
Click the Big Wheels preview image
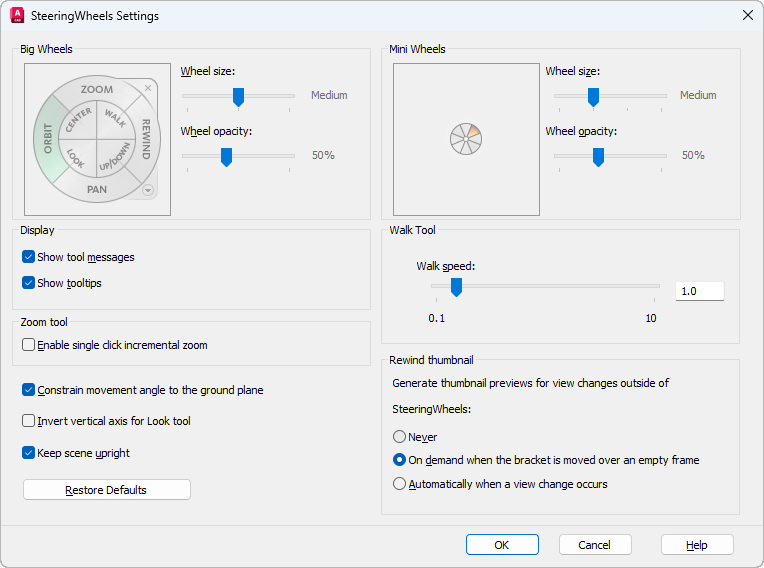97,140
